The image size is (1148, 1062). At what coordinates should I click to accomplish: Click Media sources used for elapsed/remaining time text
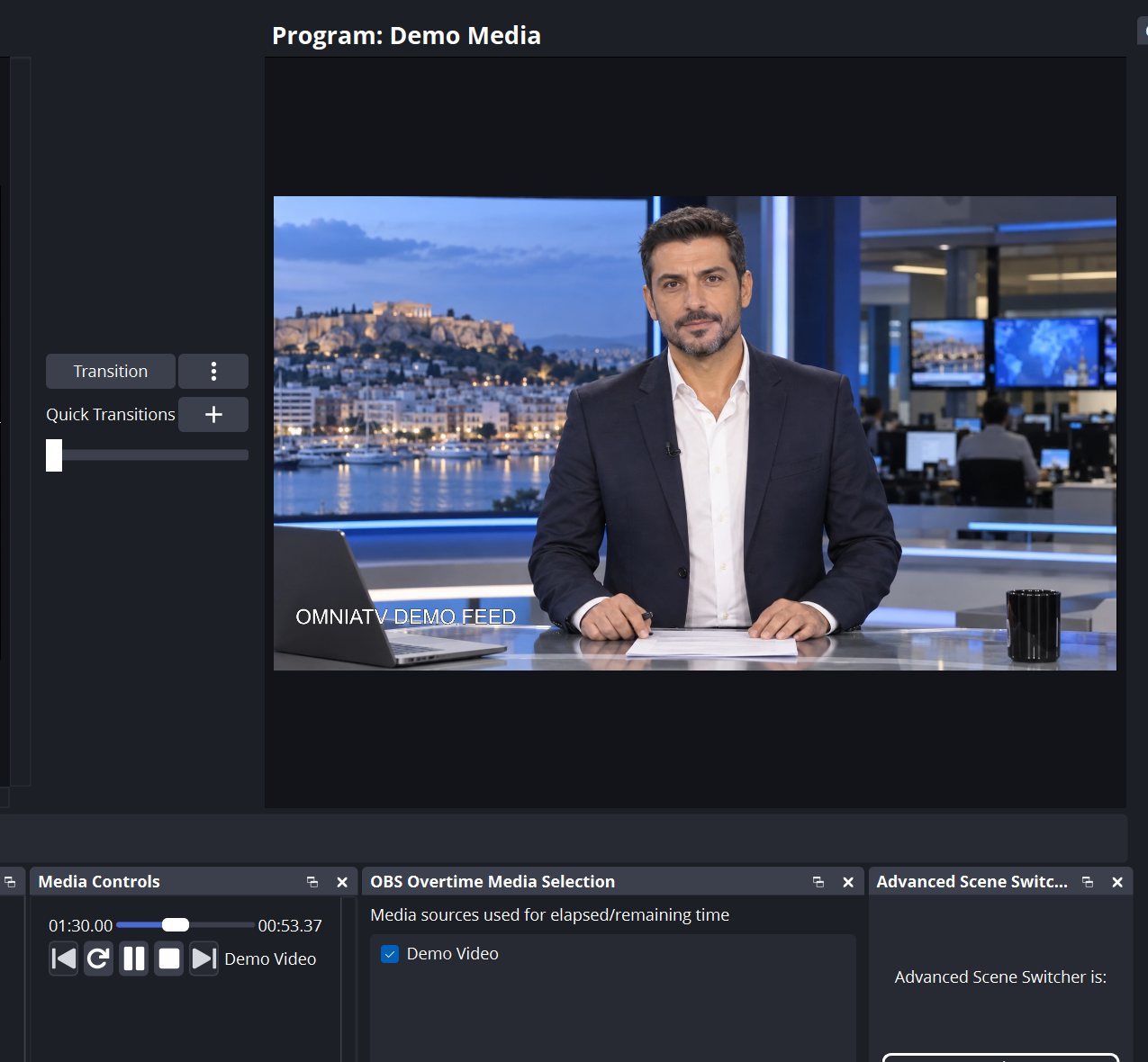tap(550, 914)
